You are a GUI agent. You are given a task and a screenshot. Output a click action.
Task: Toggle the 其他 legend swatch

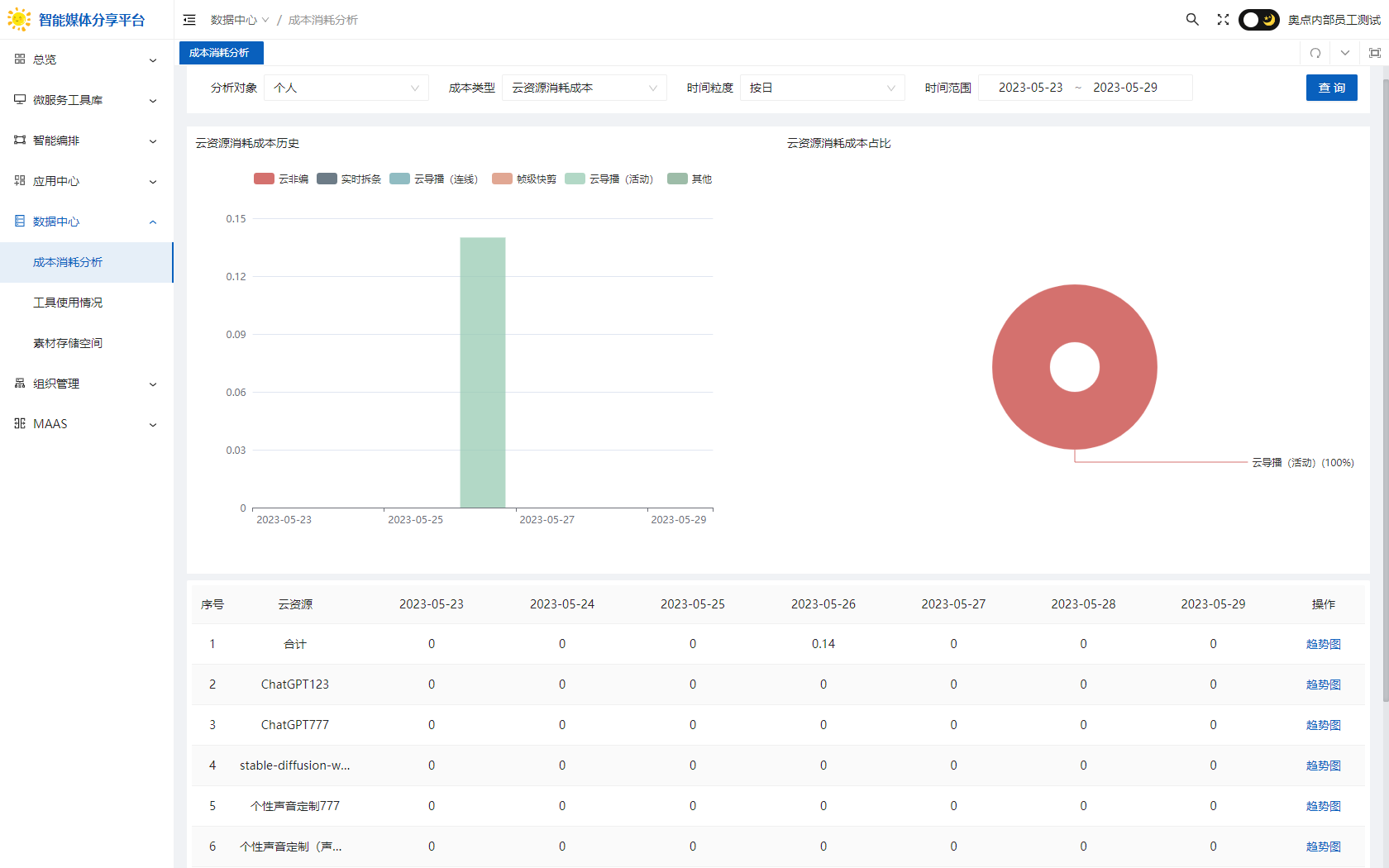tap(677, 179)
